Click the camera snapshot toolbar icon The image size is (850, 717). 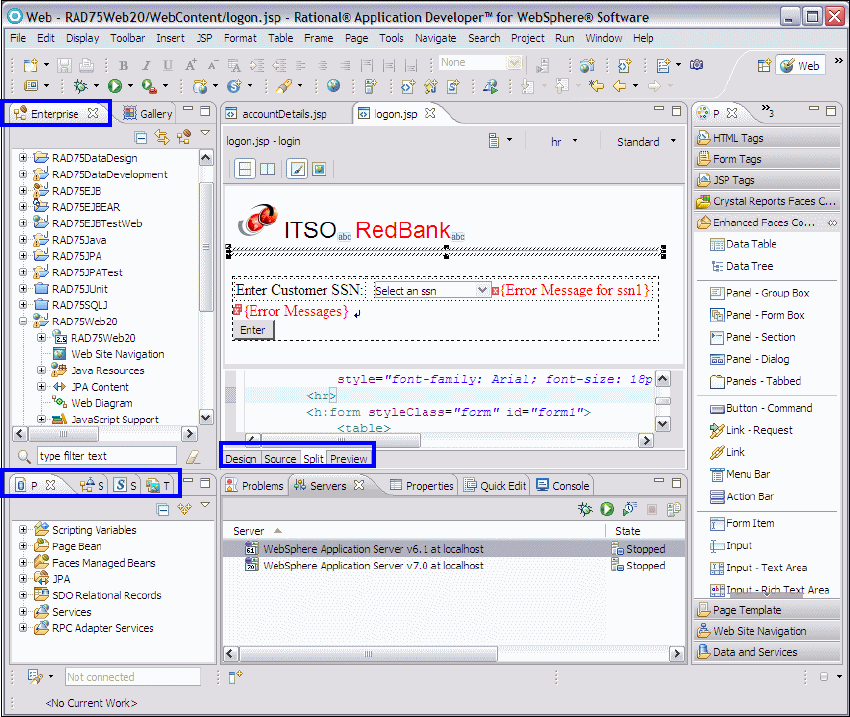697,66
